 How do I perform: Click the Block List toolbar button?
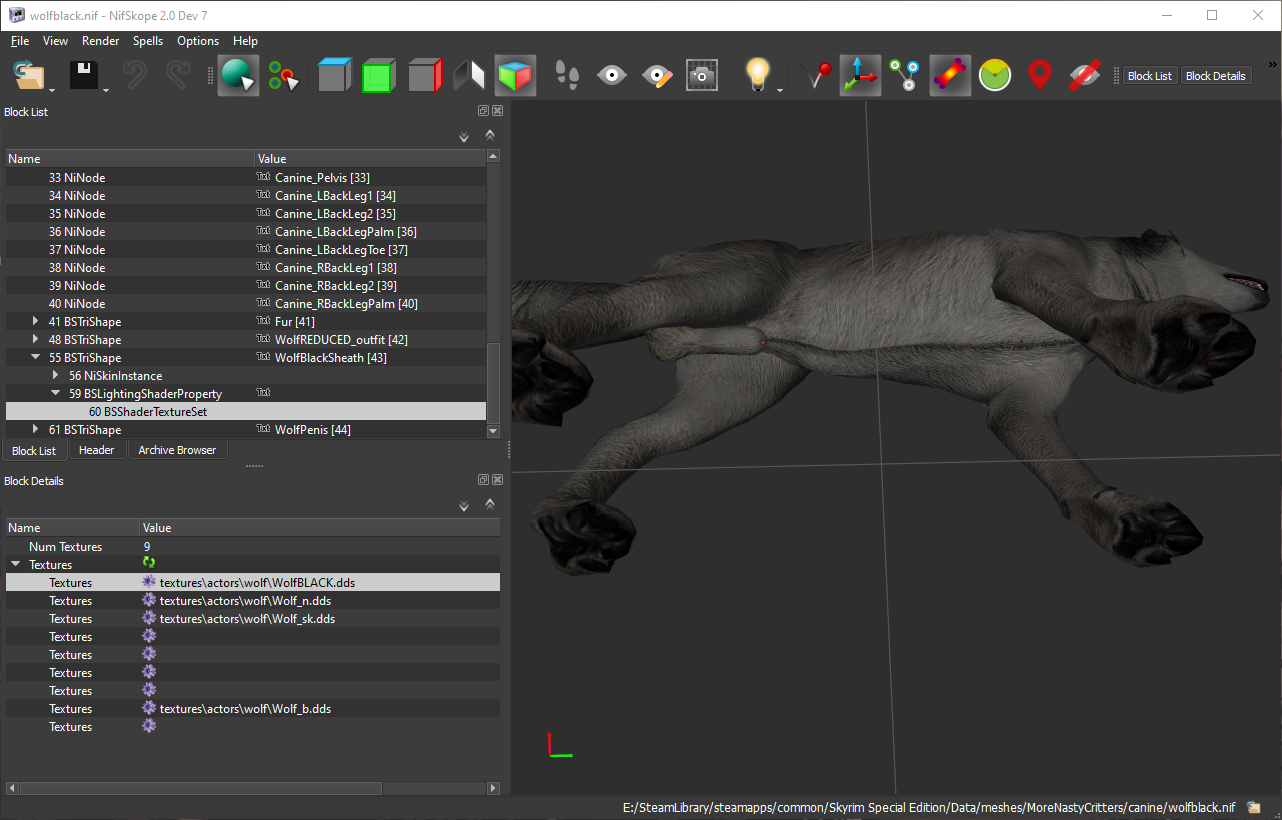[x=1150, y=76]
